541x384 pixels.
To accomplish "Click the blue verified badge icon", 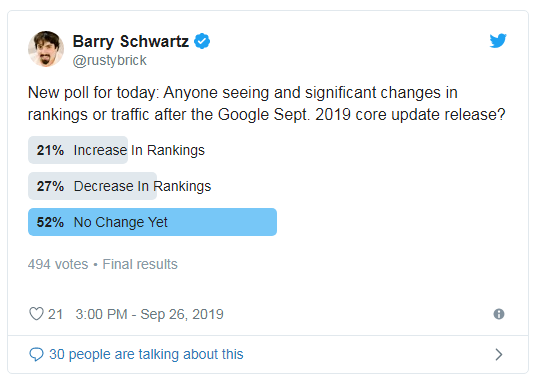I will 202,41.
